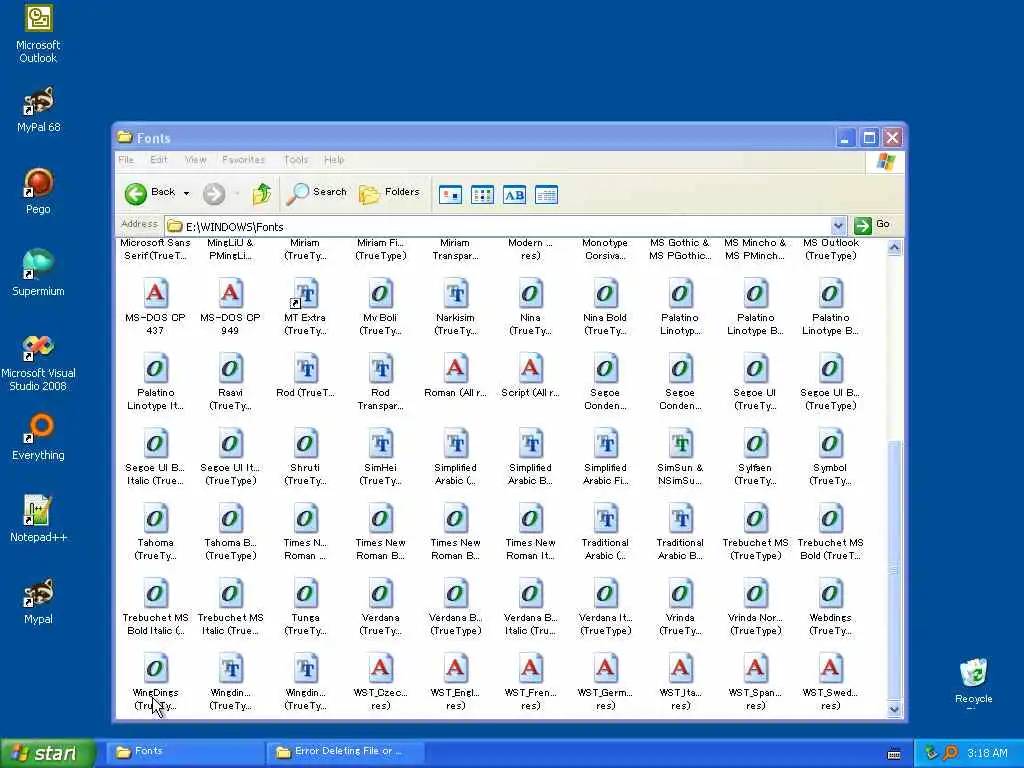Click the 3:18 AM system clock
The height and width of the screenshot is (768, 1024).
click(987, 754)
